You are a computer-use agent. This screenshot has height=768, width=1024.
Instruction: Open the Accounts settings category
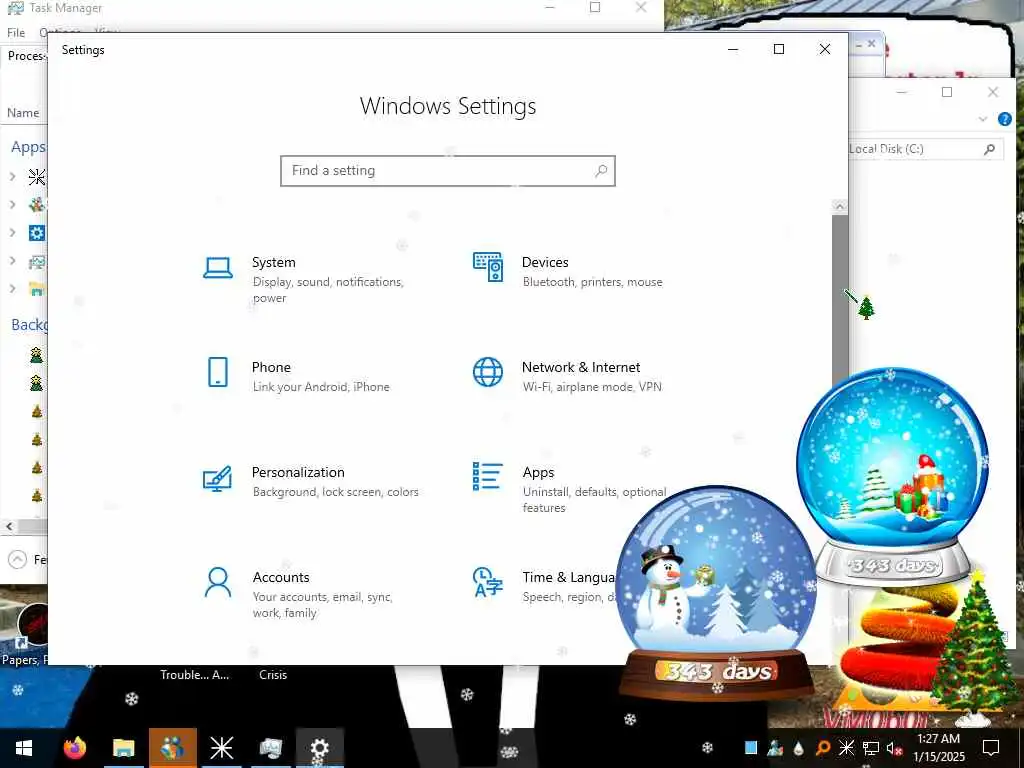coord(300,594)
